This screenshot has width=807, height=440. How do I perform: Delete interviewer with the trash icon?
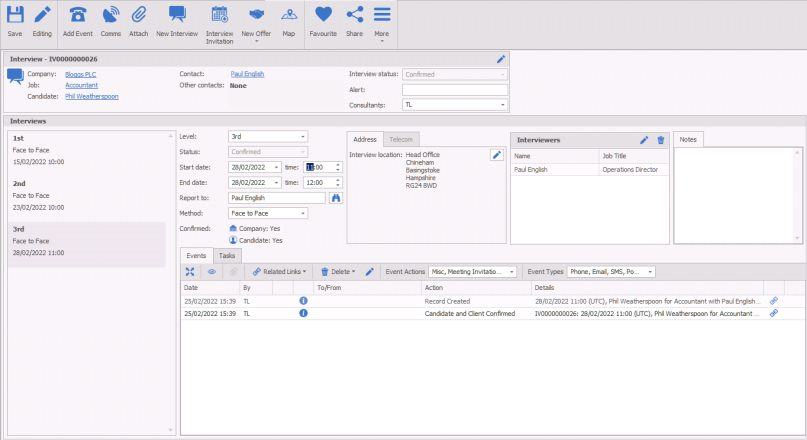click(x=660, y=140)
